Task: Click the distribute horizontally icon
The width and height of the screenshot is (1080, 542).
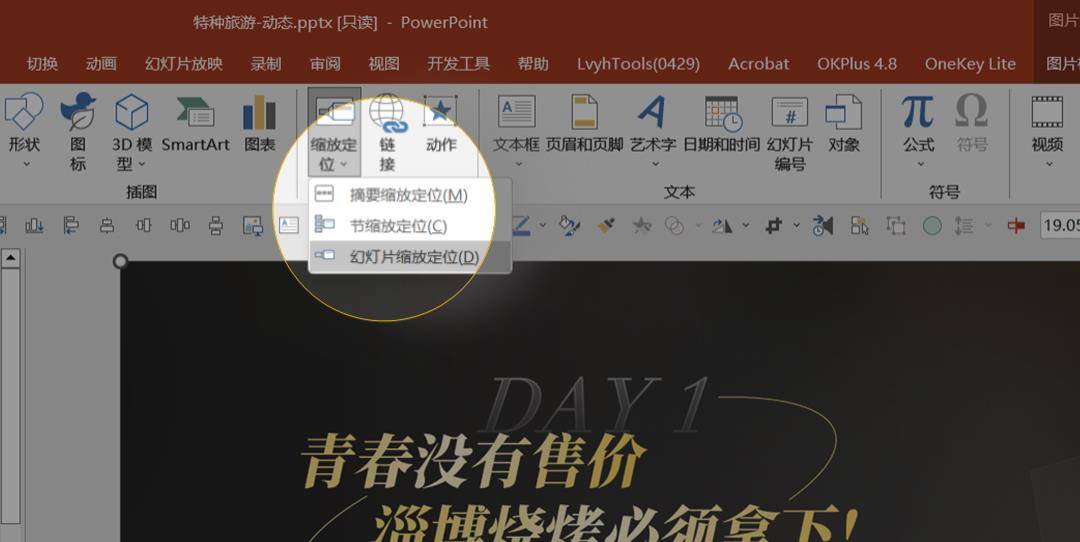Action: tap(180, 225)
